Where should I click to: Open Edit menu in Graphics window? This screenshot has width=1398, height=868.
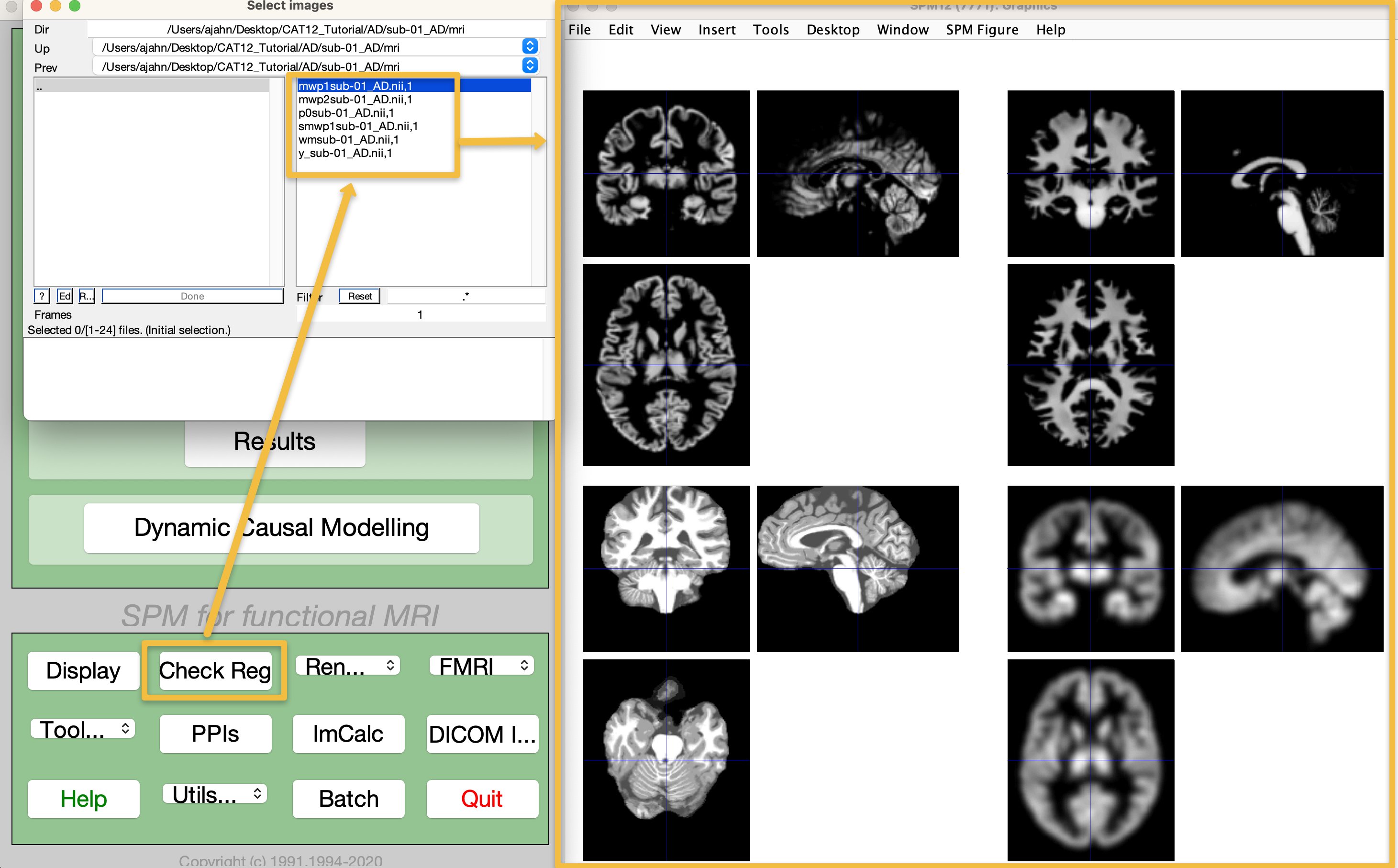621,30
